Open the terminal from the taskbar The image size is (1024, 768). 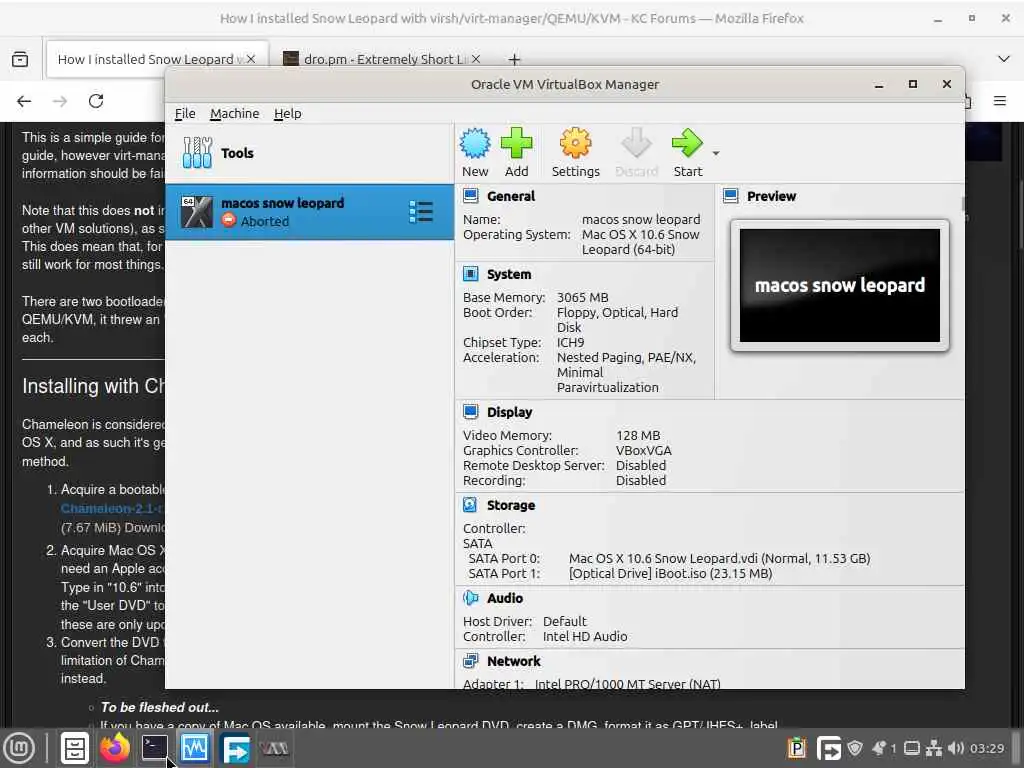pos(155,748)
